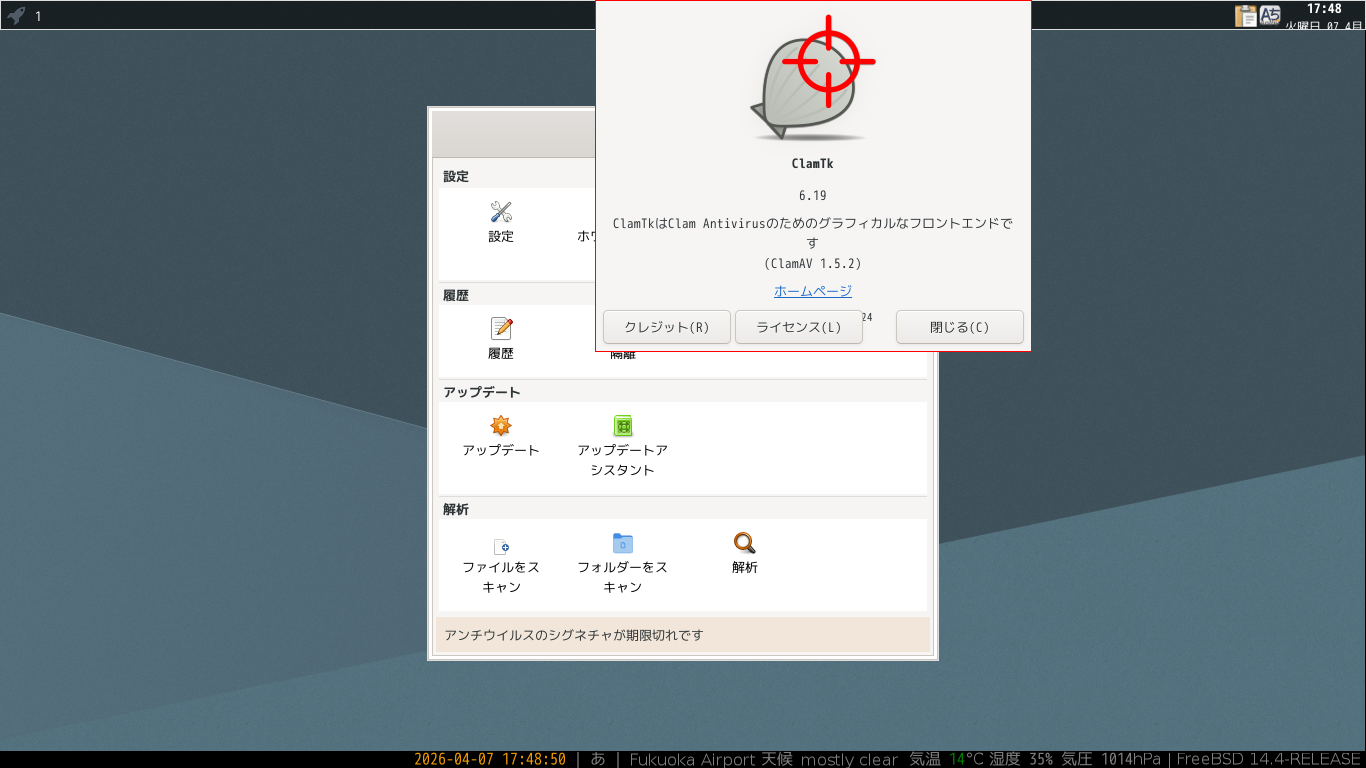The height and width of the screenshot is (768, 1366).
Task: Open the clipboard manager tray icon
Action: pos(1246,15)
